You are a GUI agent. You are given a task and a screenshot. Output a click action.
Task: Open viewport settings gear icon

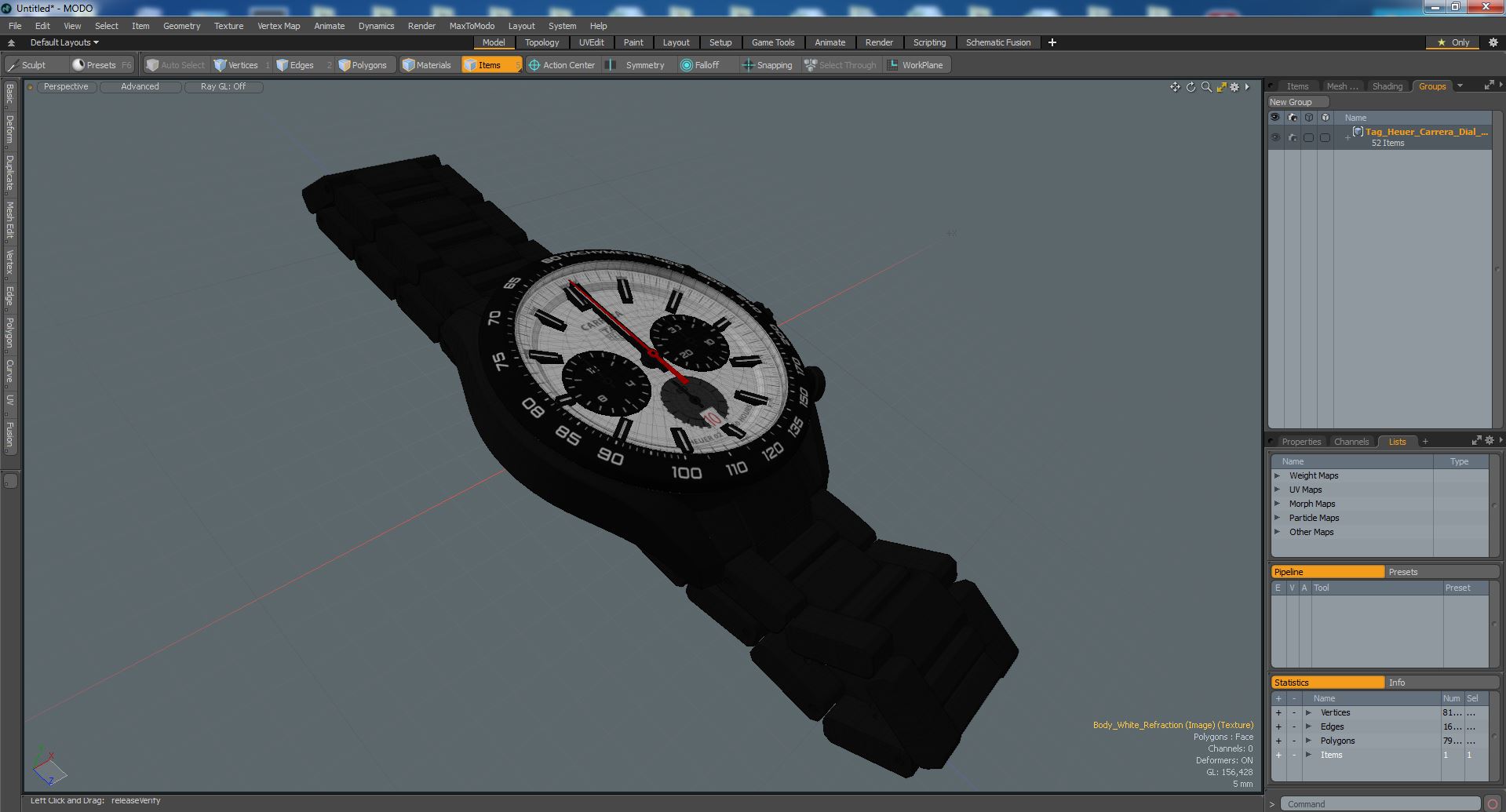point(1234,87)
